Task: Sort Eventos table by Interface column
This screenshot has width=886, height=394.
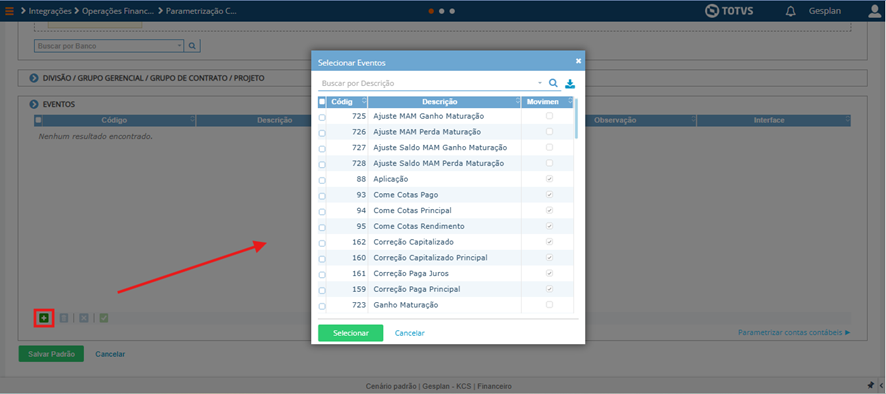Action: (x=848, y=120)
